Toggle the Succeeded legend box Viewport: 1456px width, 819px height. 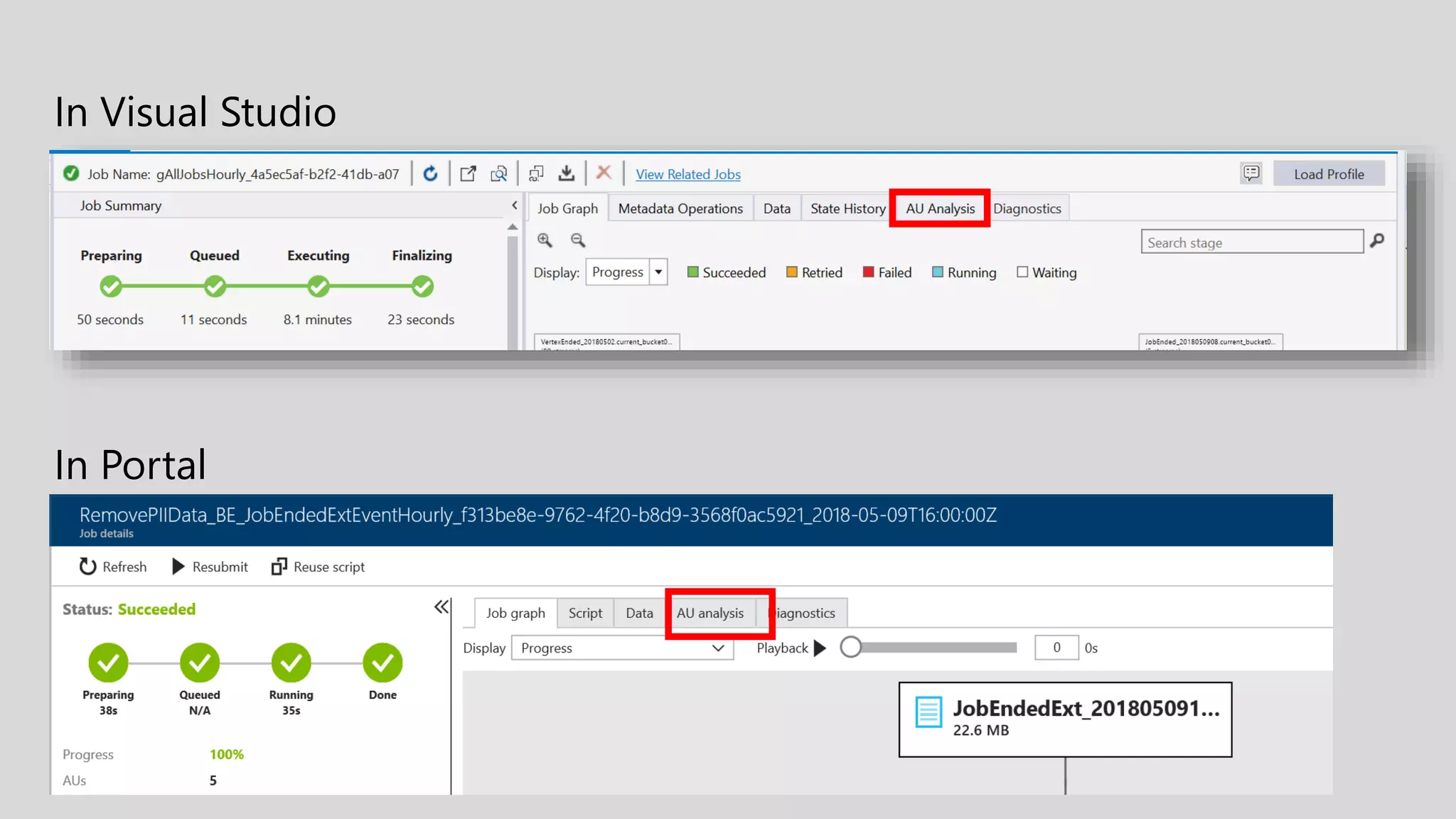[693, 272]
